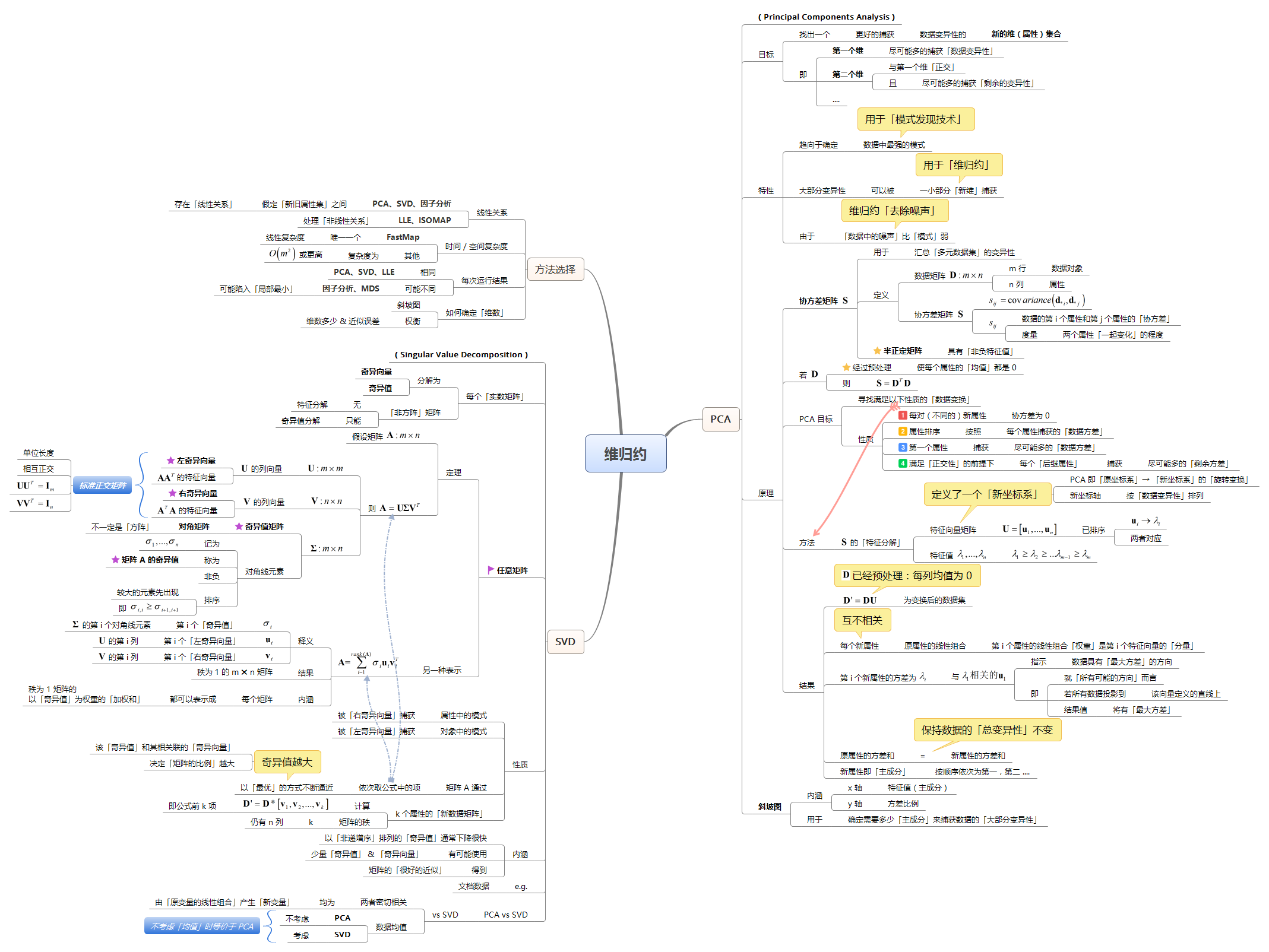
Task: Click the star beside 矩阵 A 的奇异值
Action: (x=115, y=560)
